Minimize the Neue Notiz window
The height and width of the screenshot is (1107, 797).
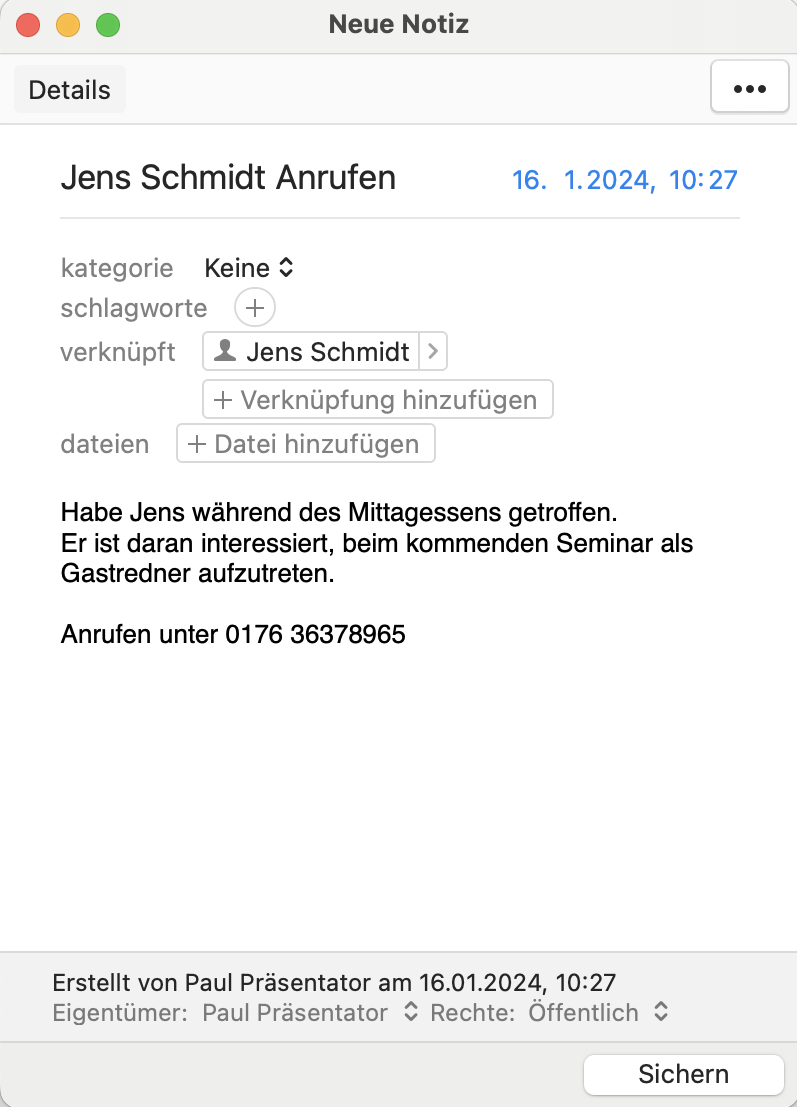68,25
